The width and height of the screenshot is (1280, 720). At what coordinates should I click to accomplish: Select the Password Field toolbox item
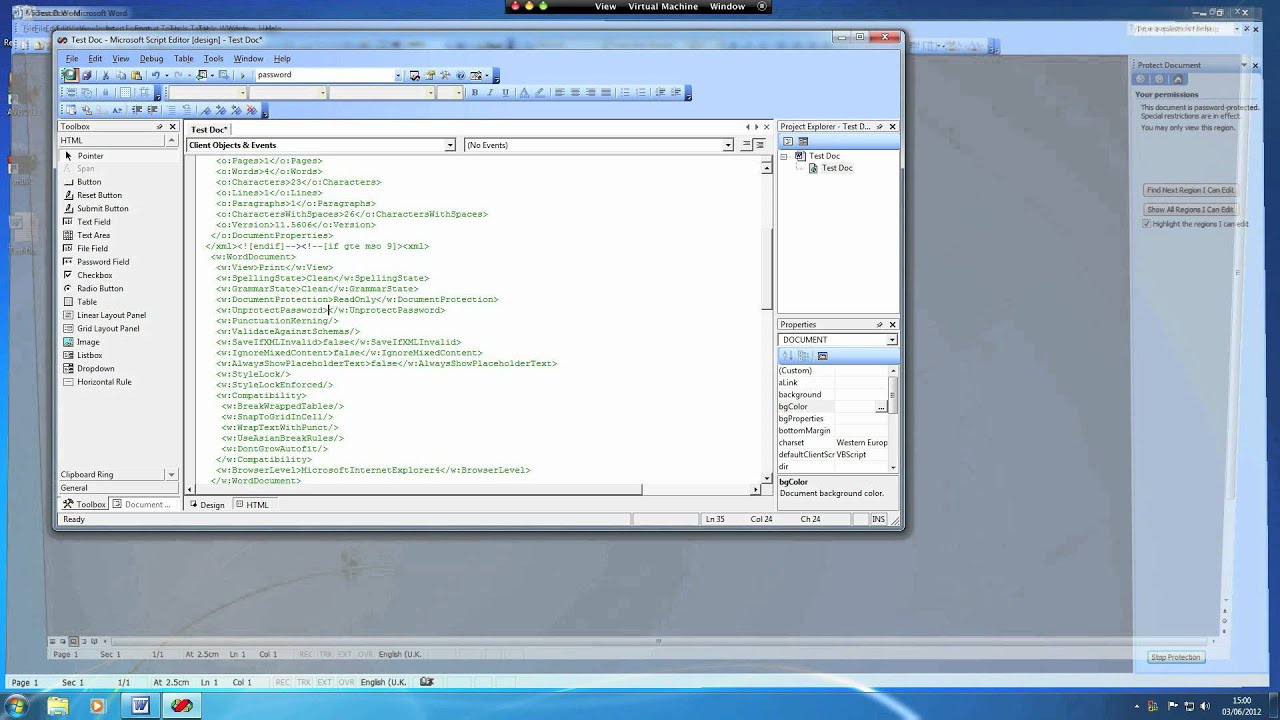point(103,262)
